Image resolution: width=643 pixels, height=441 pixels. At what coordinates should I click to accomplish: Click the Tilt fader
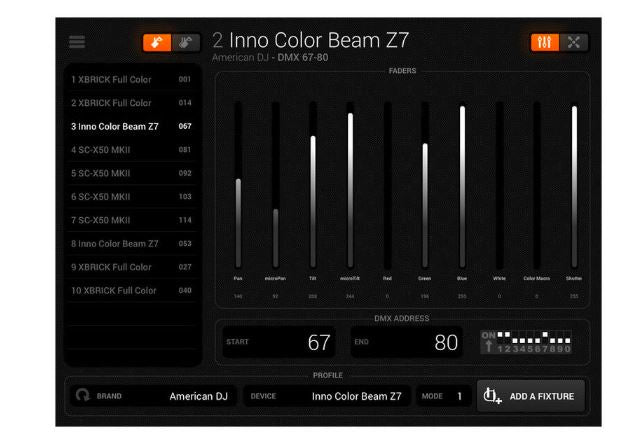(313, 185)
